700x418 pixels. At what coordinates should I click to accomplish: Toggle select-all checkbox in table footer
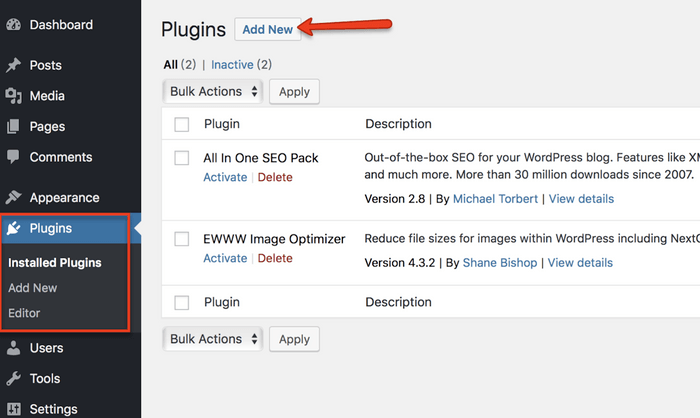(x=182, y=302)
